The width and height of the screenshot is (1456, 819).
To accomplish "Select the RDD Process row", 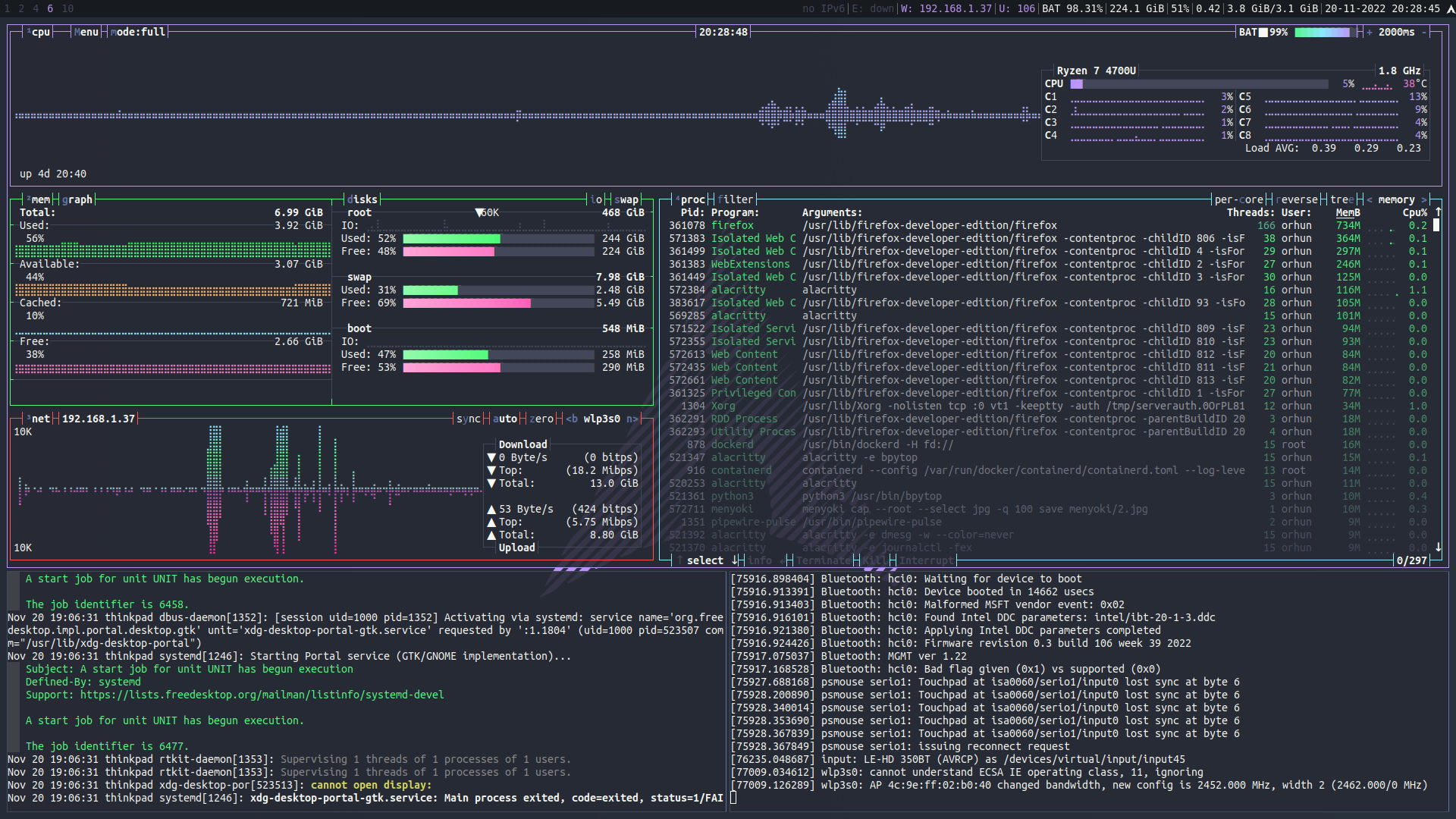I will pos(1048,419).
